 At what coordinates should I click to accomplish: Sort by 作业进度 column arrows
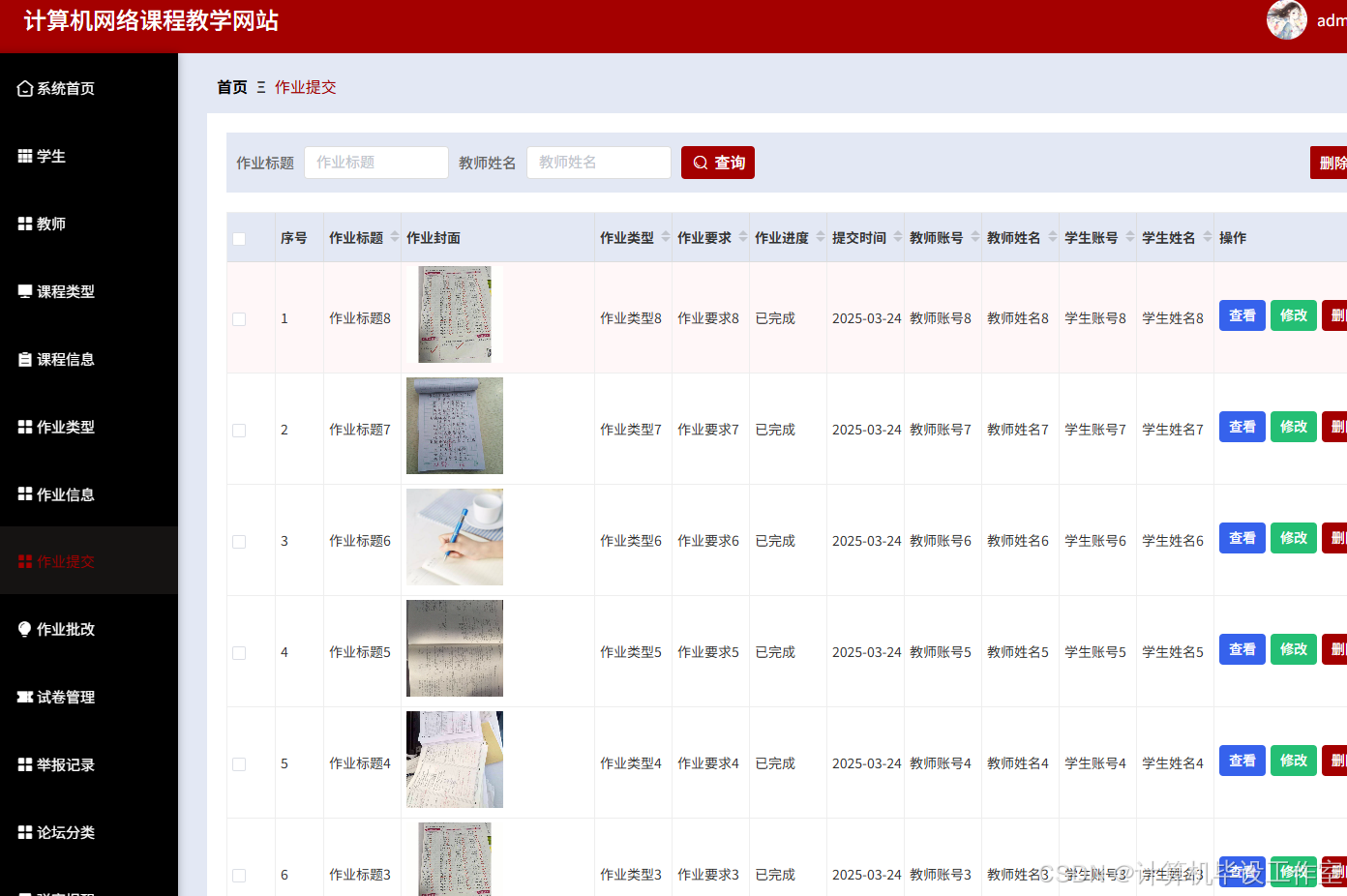pos(821,237)
